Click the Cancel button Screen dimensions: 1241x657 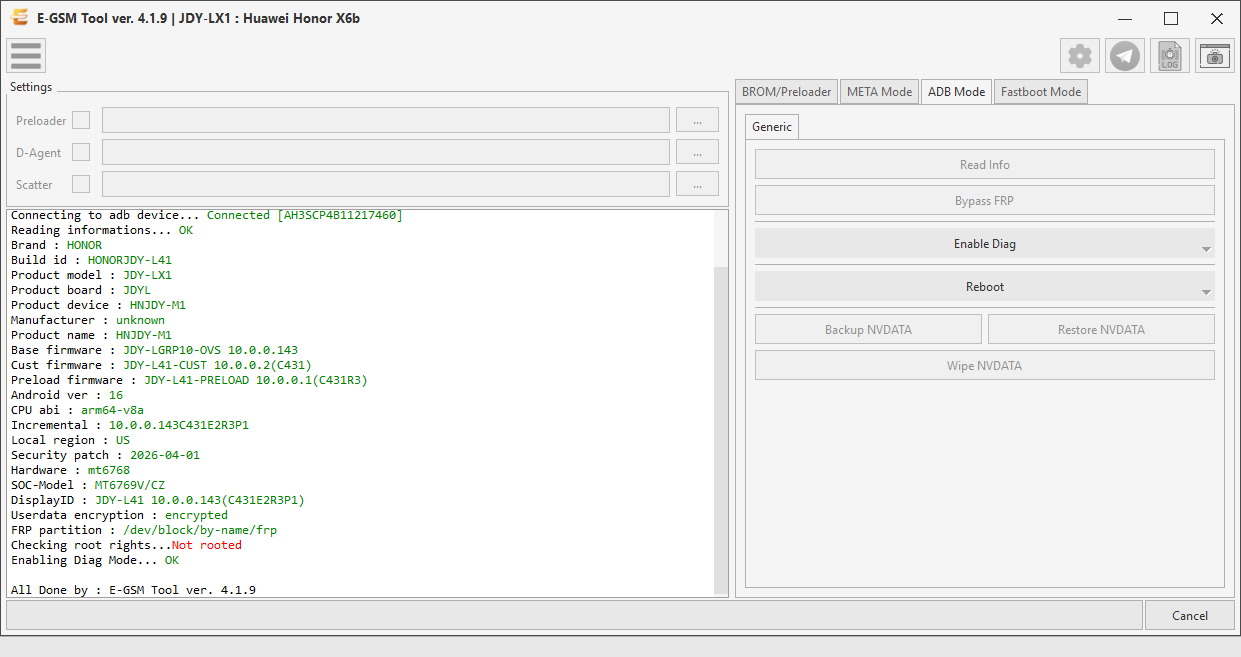(x=1190, y=615)
